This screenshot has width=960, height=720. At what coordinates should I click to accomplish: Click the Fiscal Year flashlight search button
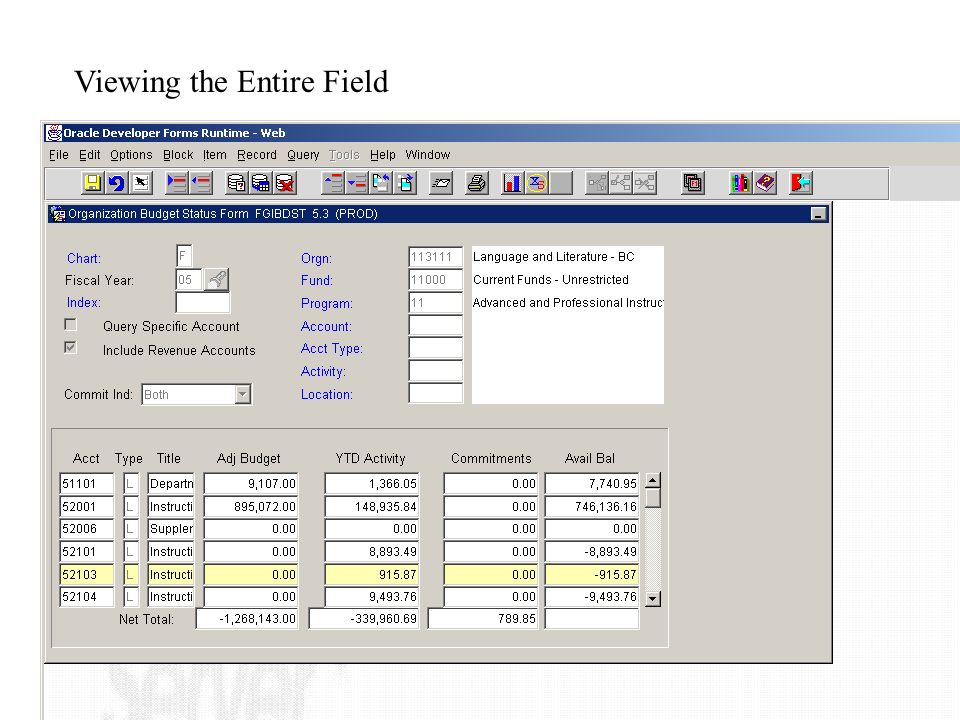click(x=217, y=280)
